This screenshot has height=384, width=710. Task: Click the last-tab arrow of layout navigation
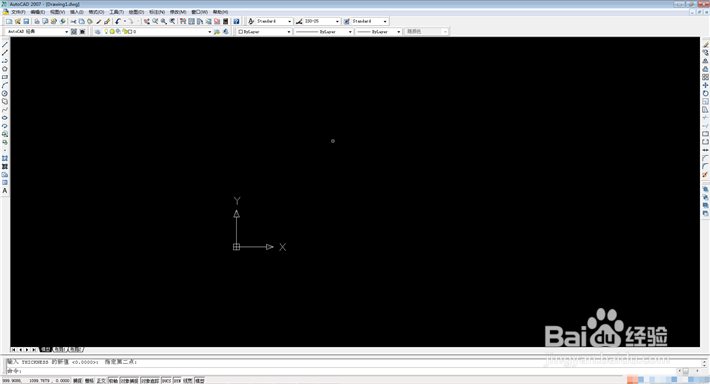pos(34,350)
